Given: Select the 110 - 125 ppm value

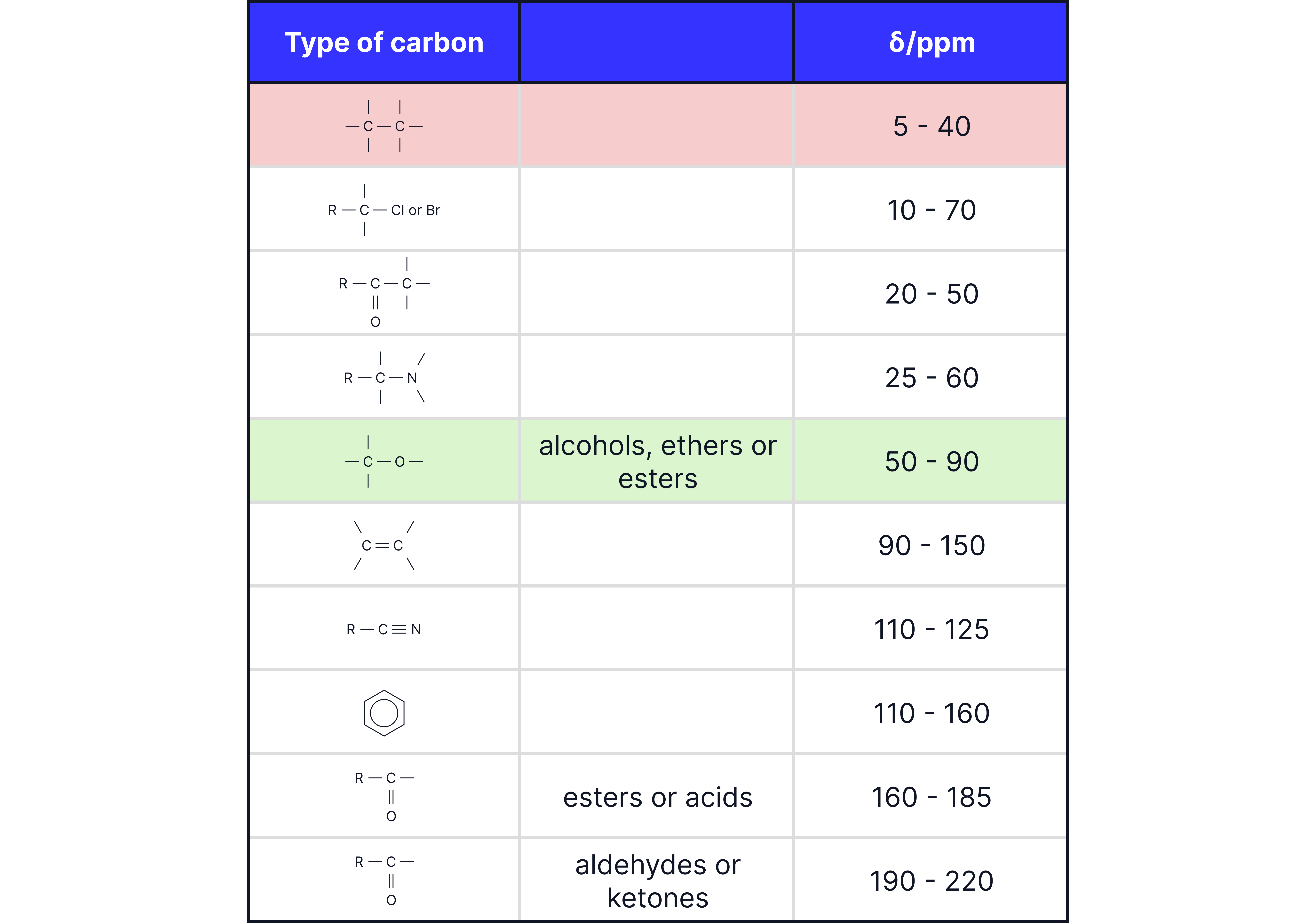Looking at the screenshot, I should click(931, 629).
